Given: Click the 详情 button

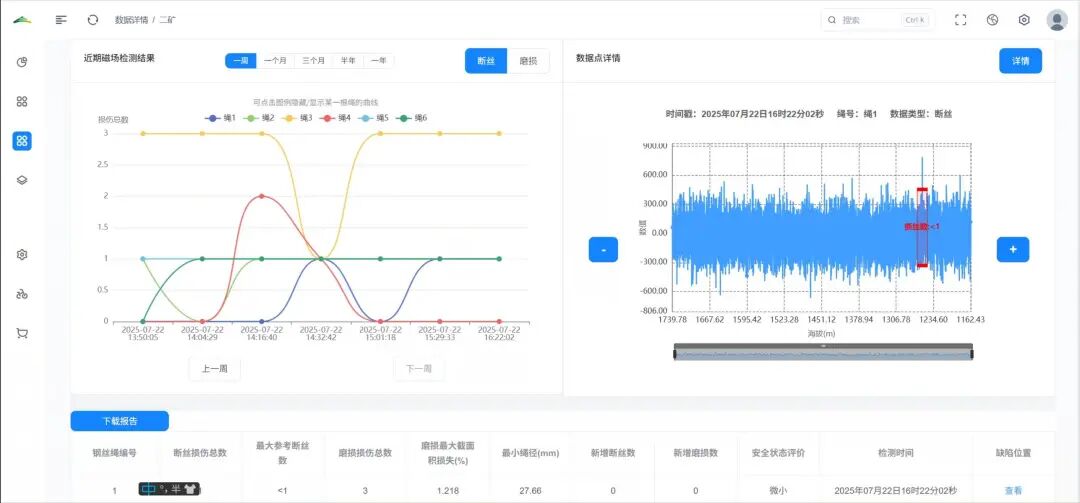Looking at the screenshot, I should tap(1021, 61).
